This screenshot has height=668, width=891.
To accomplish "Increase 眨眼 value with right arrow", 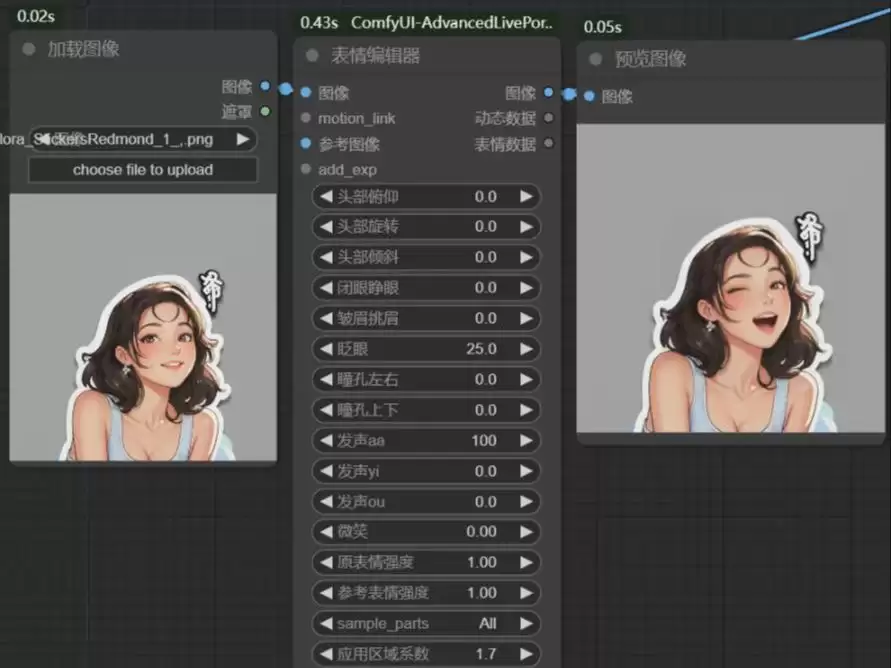I will click(x=526, y=349).
